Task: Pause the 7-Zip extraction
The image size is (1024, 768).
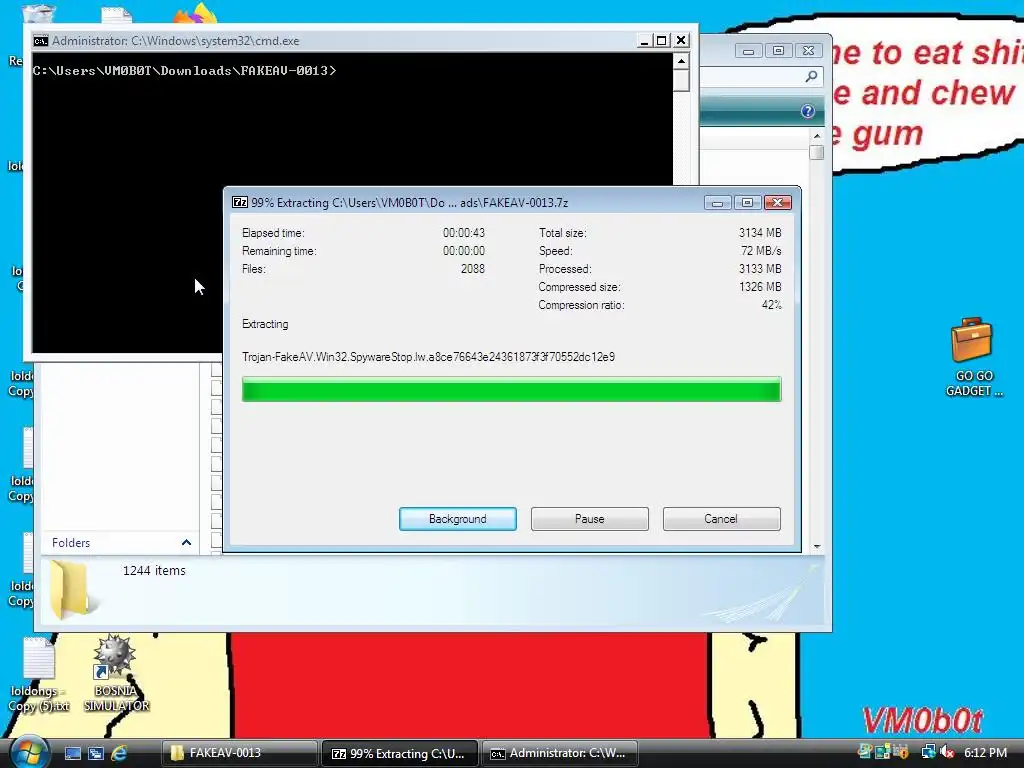Action: pos(589,519)
